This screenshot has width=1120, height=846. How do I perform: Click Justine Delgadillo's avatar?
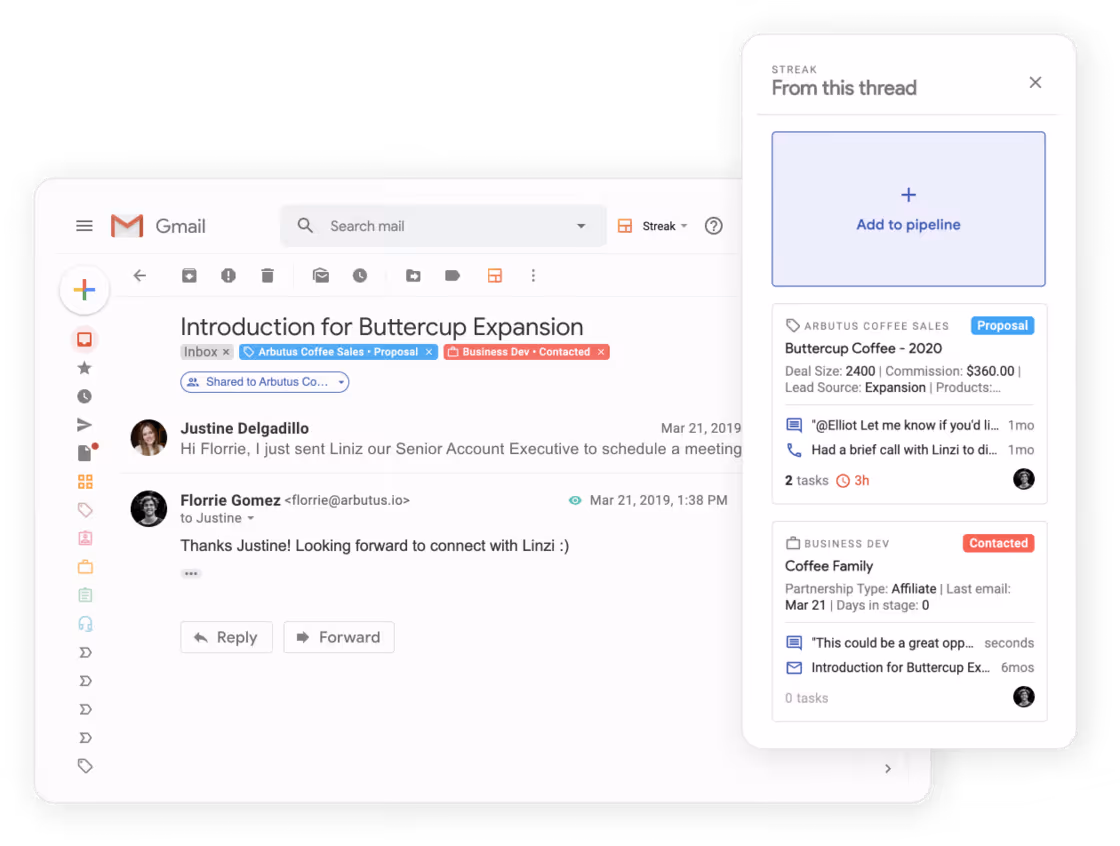[x=149, y=437]
